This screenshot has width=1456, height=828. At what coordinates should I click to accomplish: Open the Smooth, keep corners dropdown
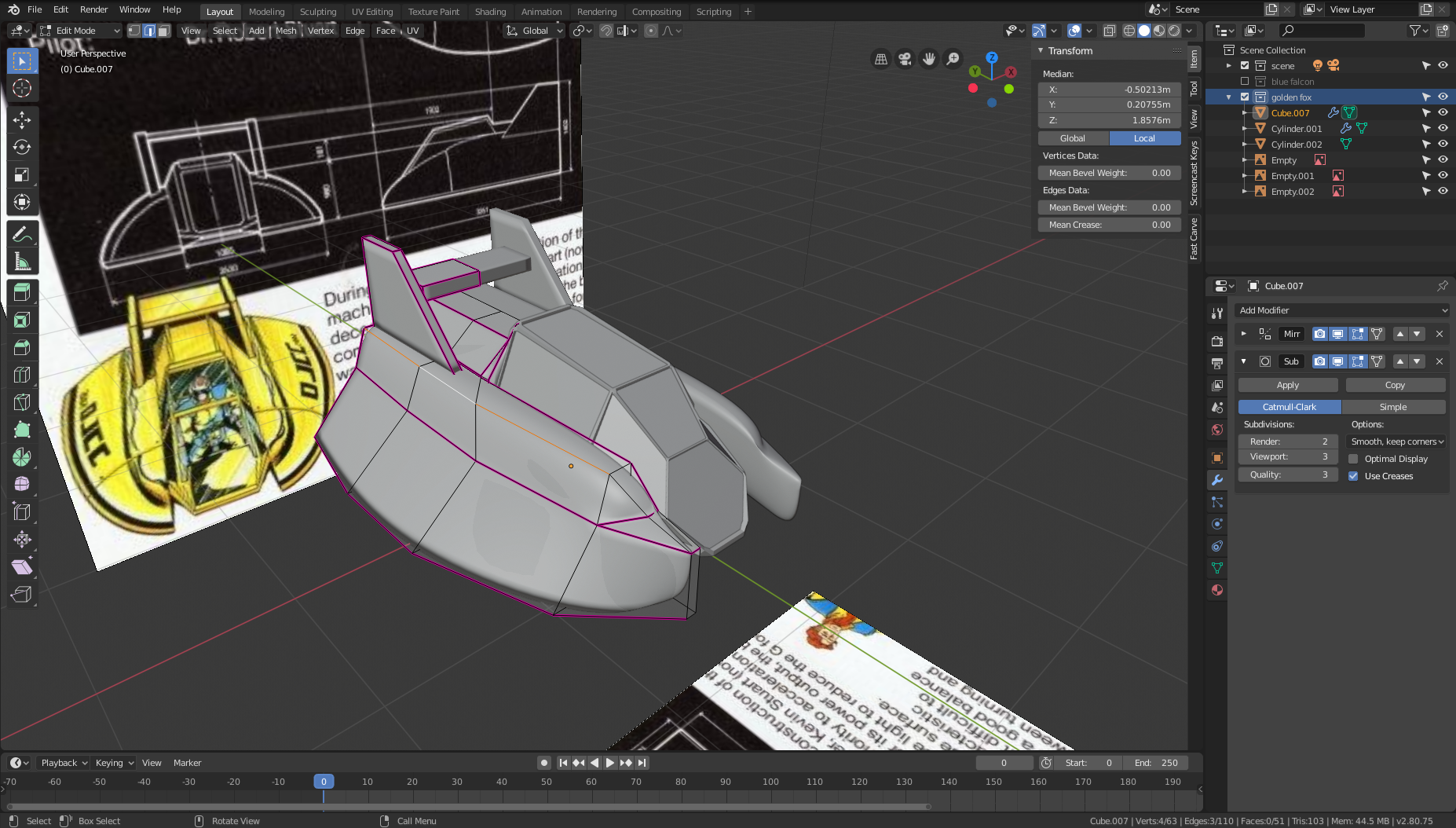1397,441
